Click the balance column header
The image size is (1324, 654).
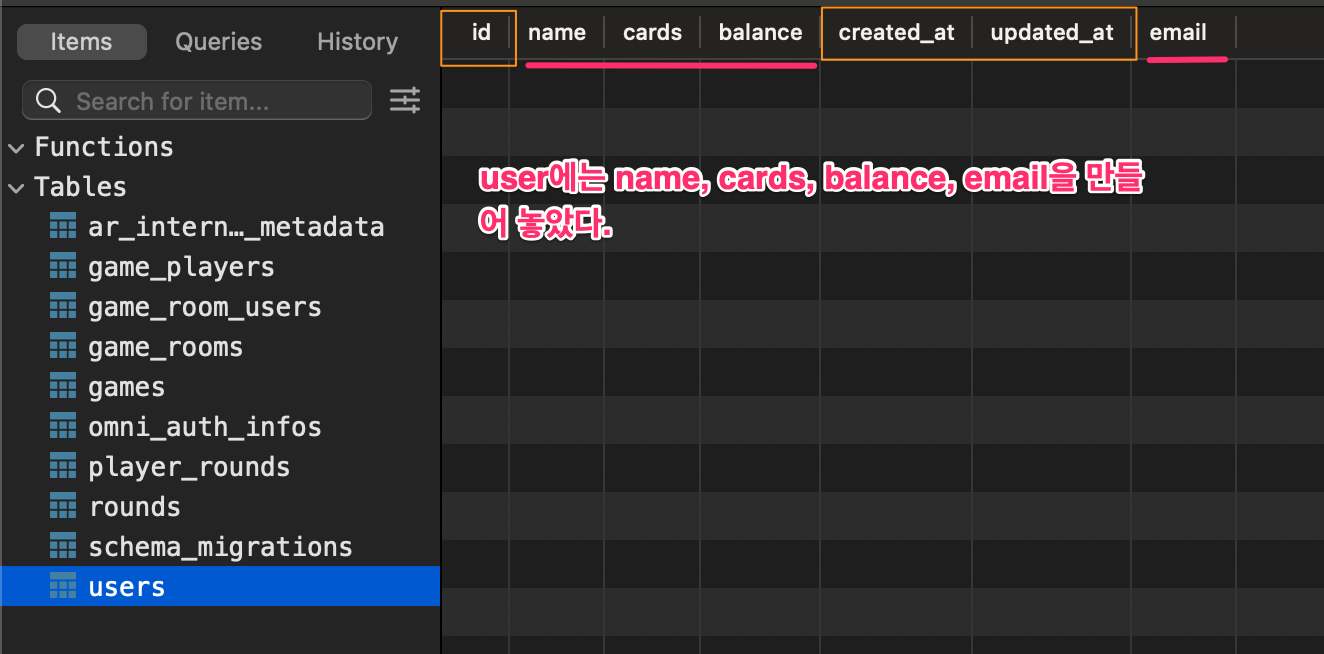point(760,32)
